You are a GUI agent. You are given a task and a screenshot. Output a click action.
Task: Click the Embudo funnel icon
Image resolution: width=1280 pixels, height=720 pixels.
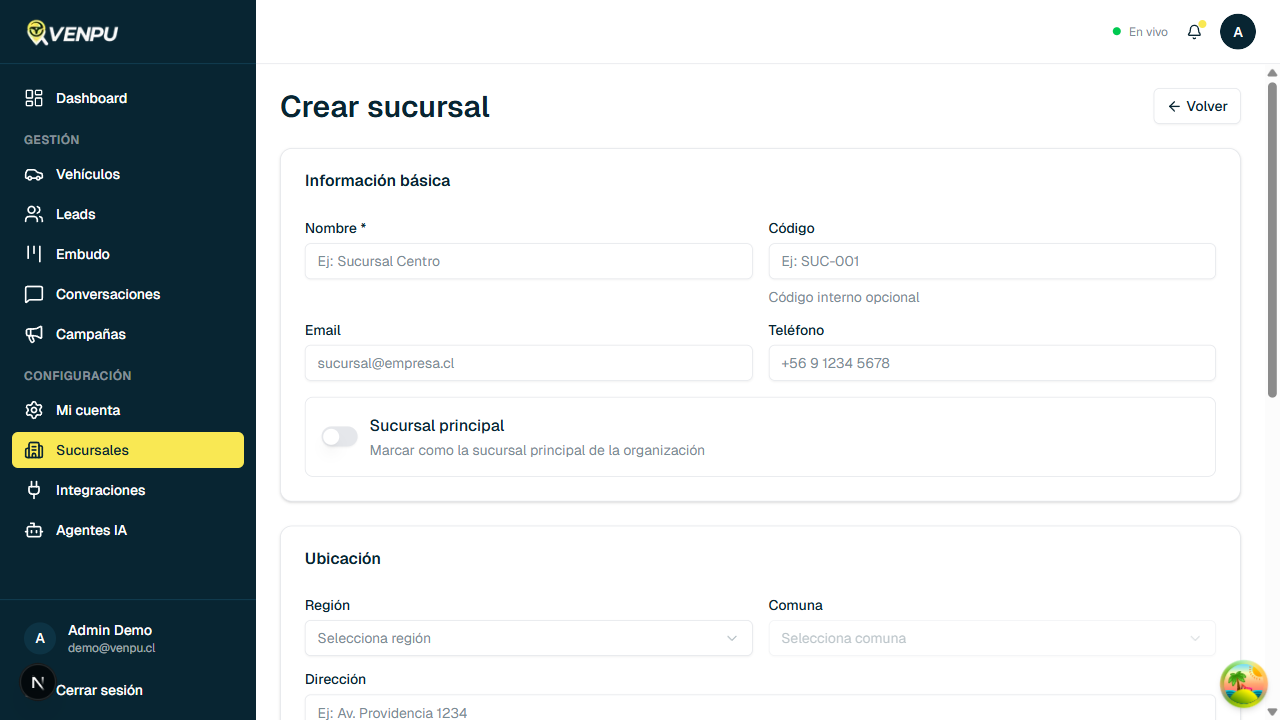pyautogui.click(x=34, y=254)
